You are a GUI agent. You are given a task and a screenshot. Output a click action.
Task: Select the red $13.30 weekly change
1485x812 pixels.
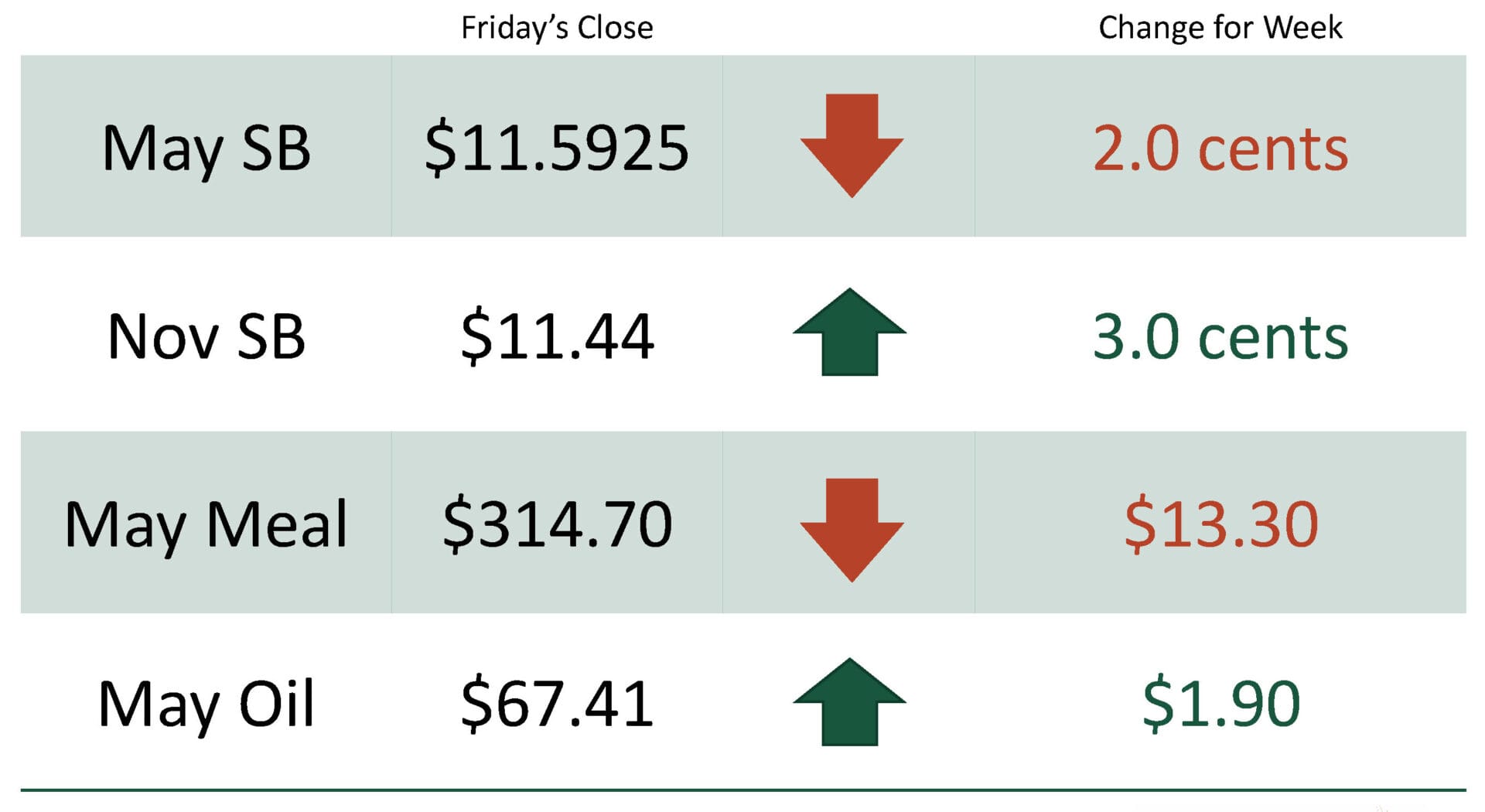[1220, 524]
